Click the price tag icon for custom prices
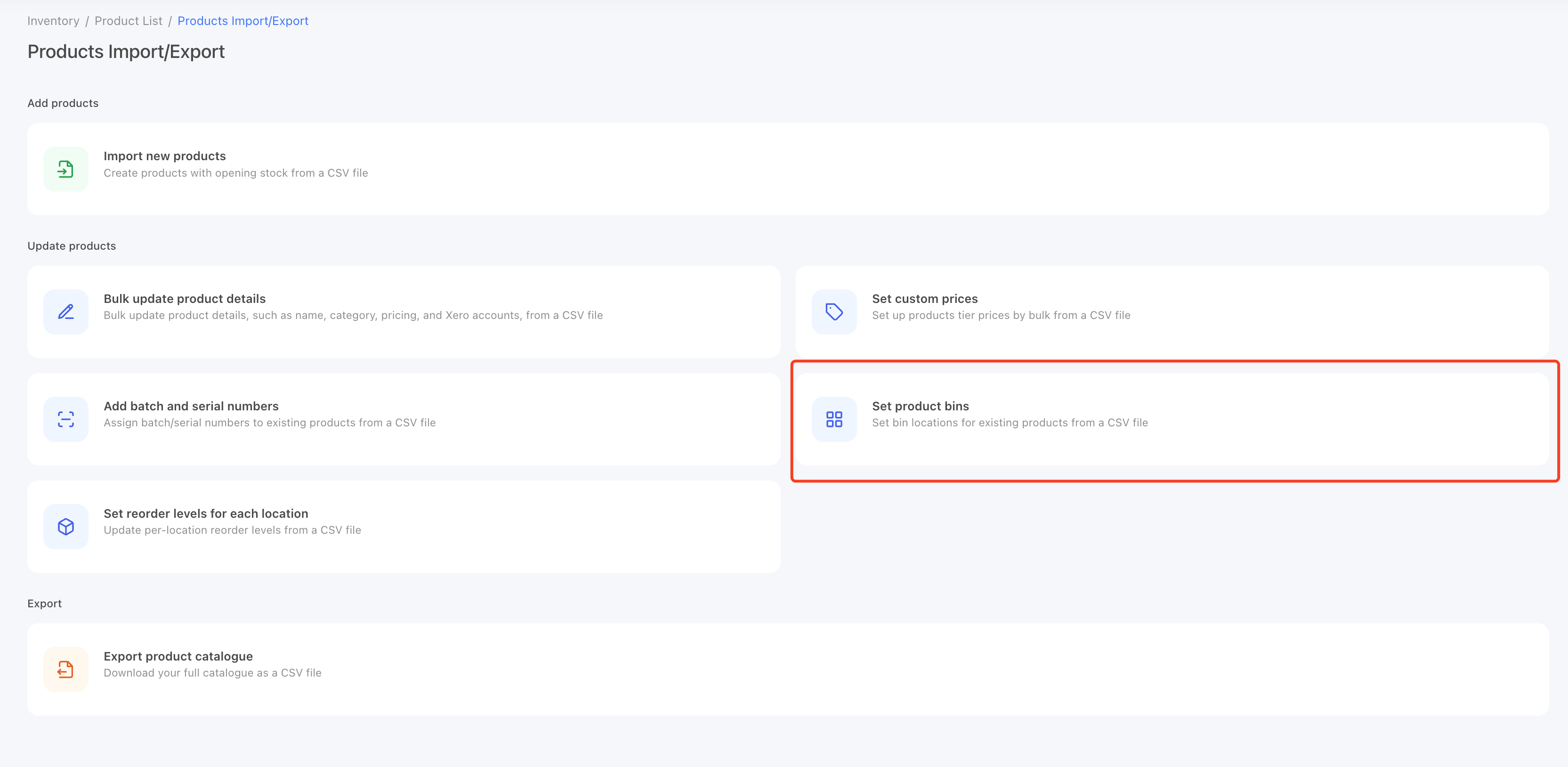This screenshot has height=767, width=1568. 834,312
